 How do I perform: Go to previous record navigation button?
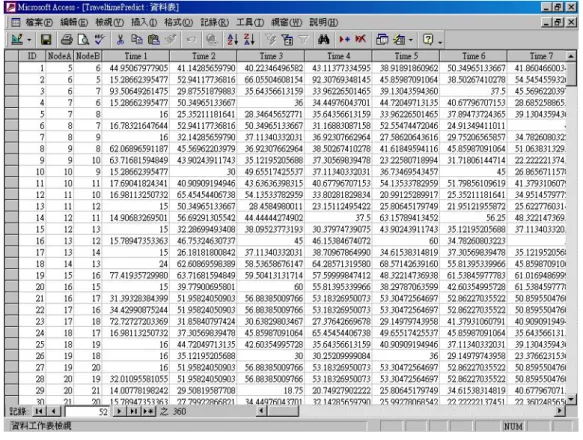pyautogui.click(x=54, y=411)
